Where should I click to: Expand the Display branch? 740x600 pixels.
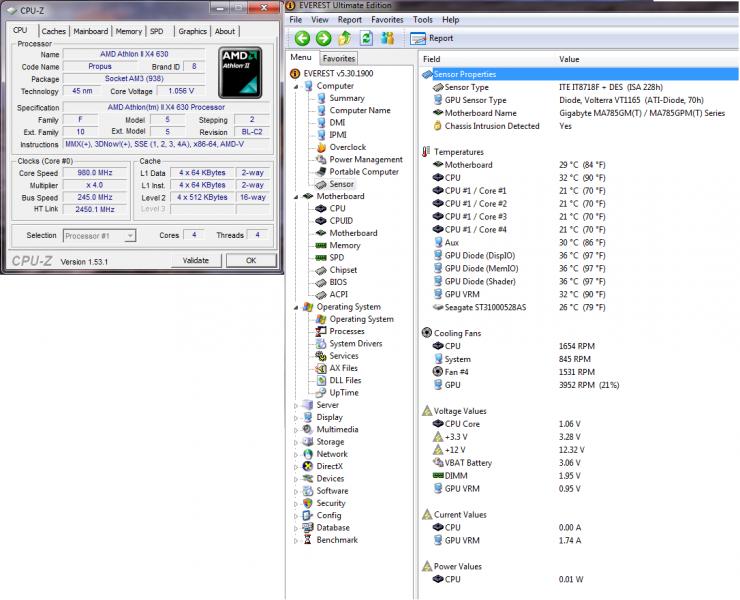[x=296, y=418]
